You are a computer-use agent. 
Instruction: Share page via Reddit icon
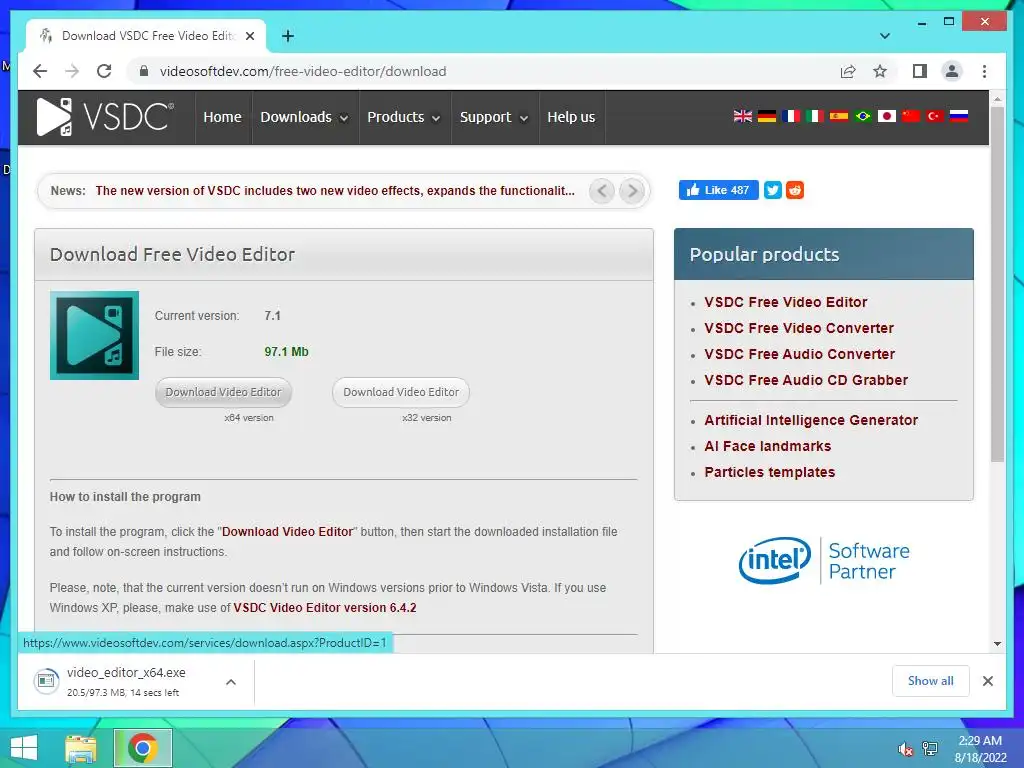[795, 190]
